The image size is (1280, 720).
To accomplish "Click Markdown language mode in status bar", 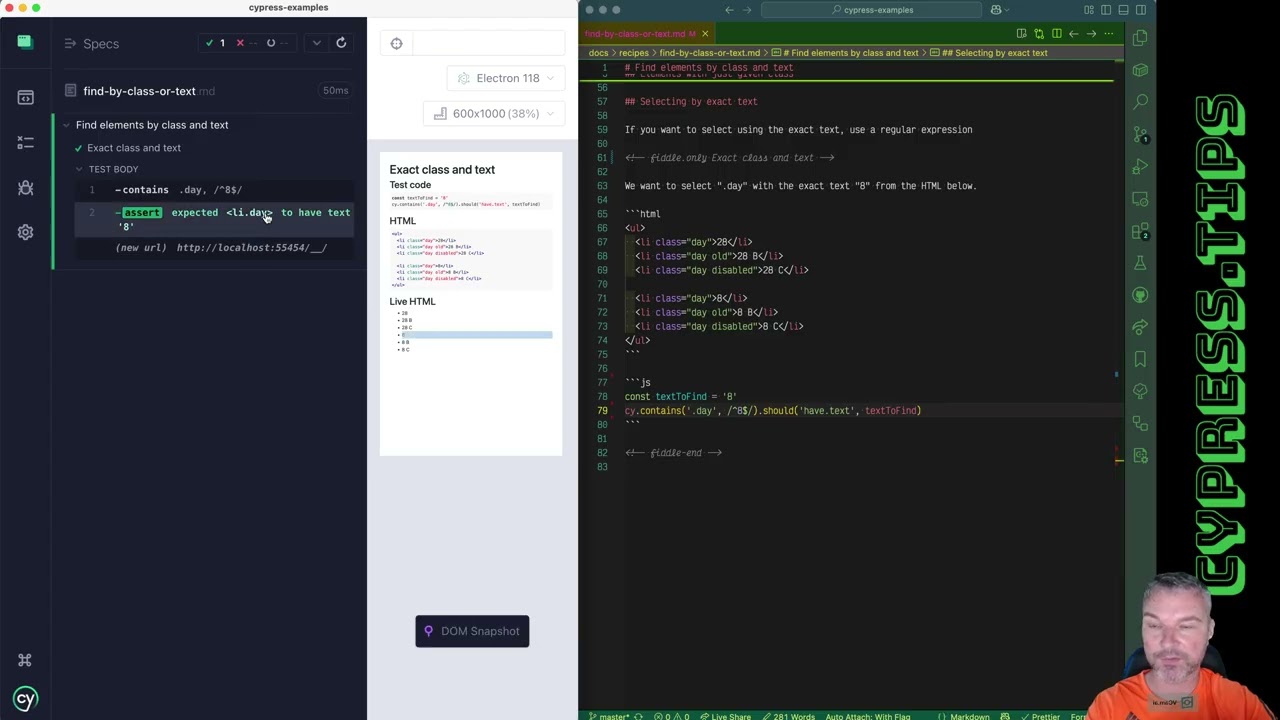I will 969,716.
